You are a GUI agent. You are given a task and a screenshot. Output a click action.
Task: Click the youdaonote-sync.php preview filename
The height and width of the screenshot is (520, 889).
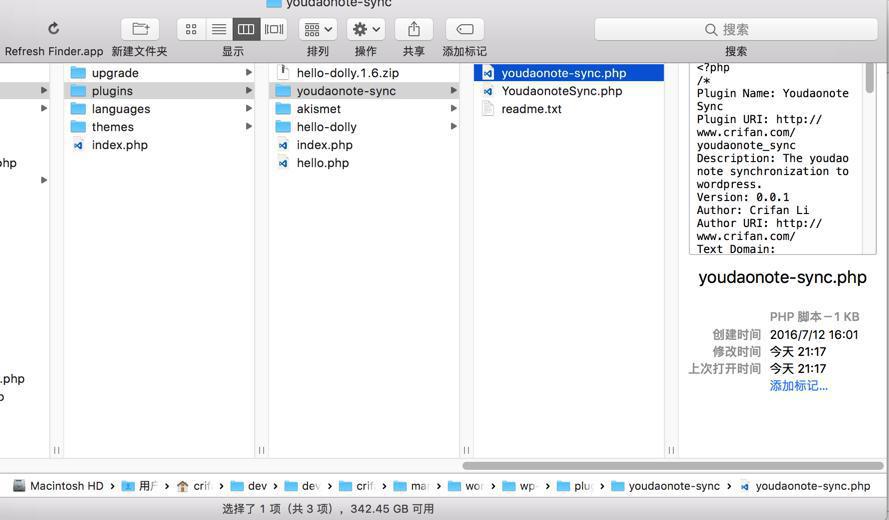[782, 277]
